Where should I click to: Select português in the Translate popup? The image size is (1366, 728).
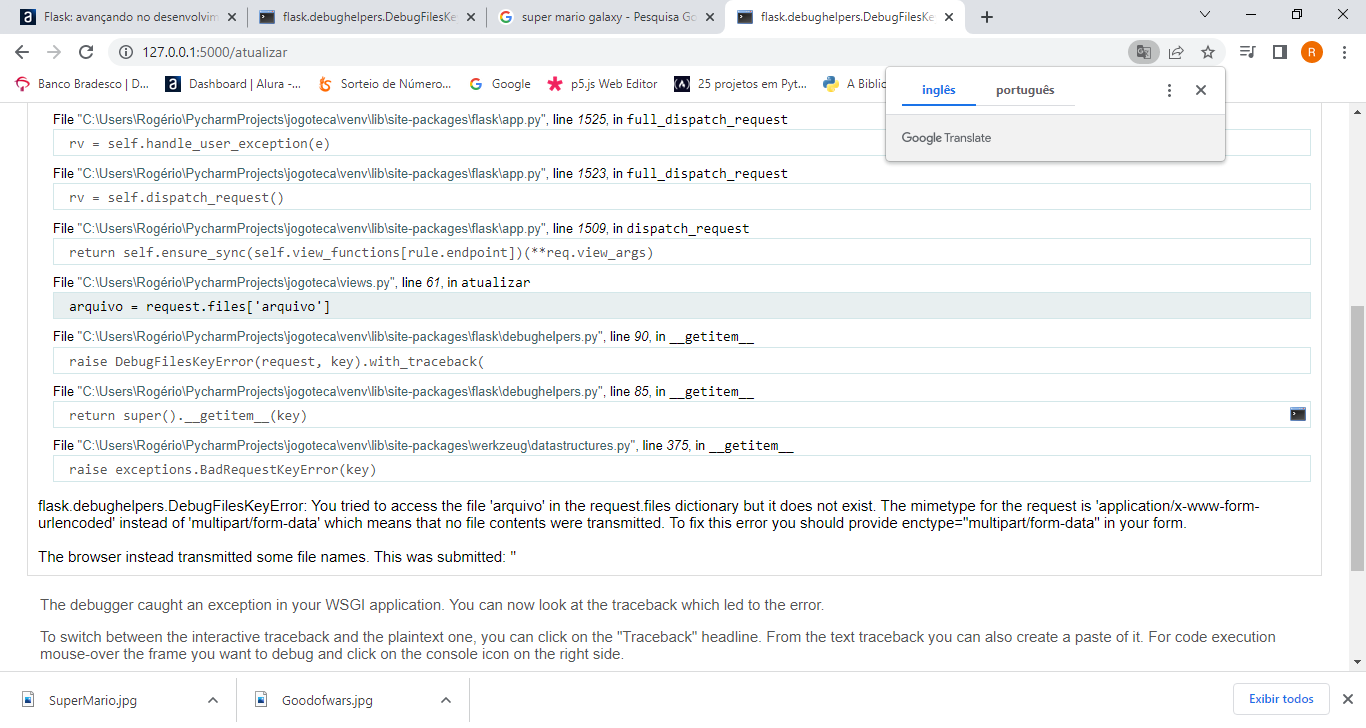click(1025, 90)
